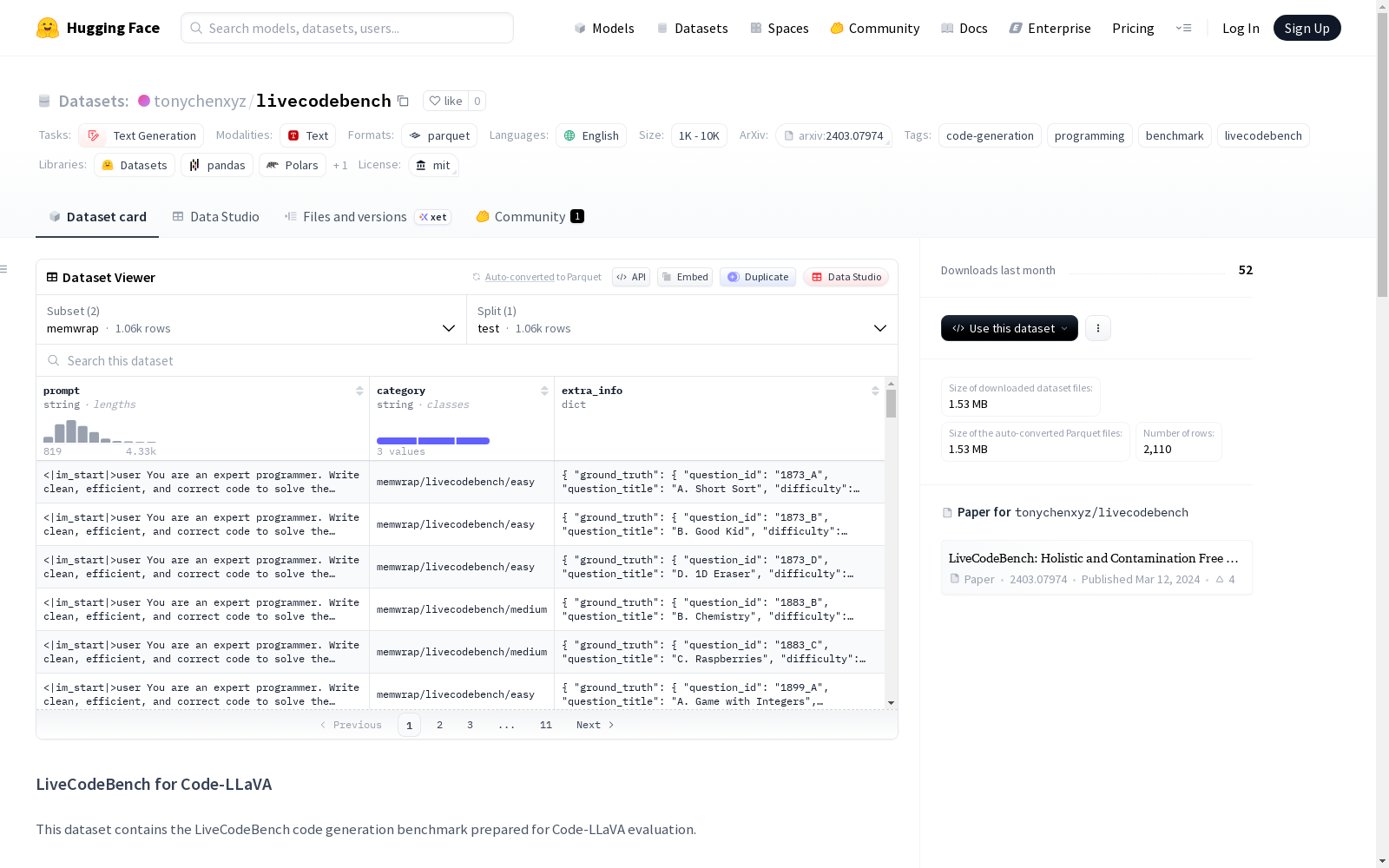Switch to the Dataset card tab
The width and height of the screenshot is (1389, 868).
97,217
